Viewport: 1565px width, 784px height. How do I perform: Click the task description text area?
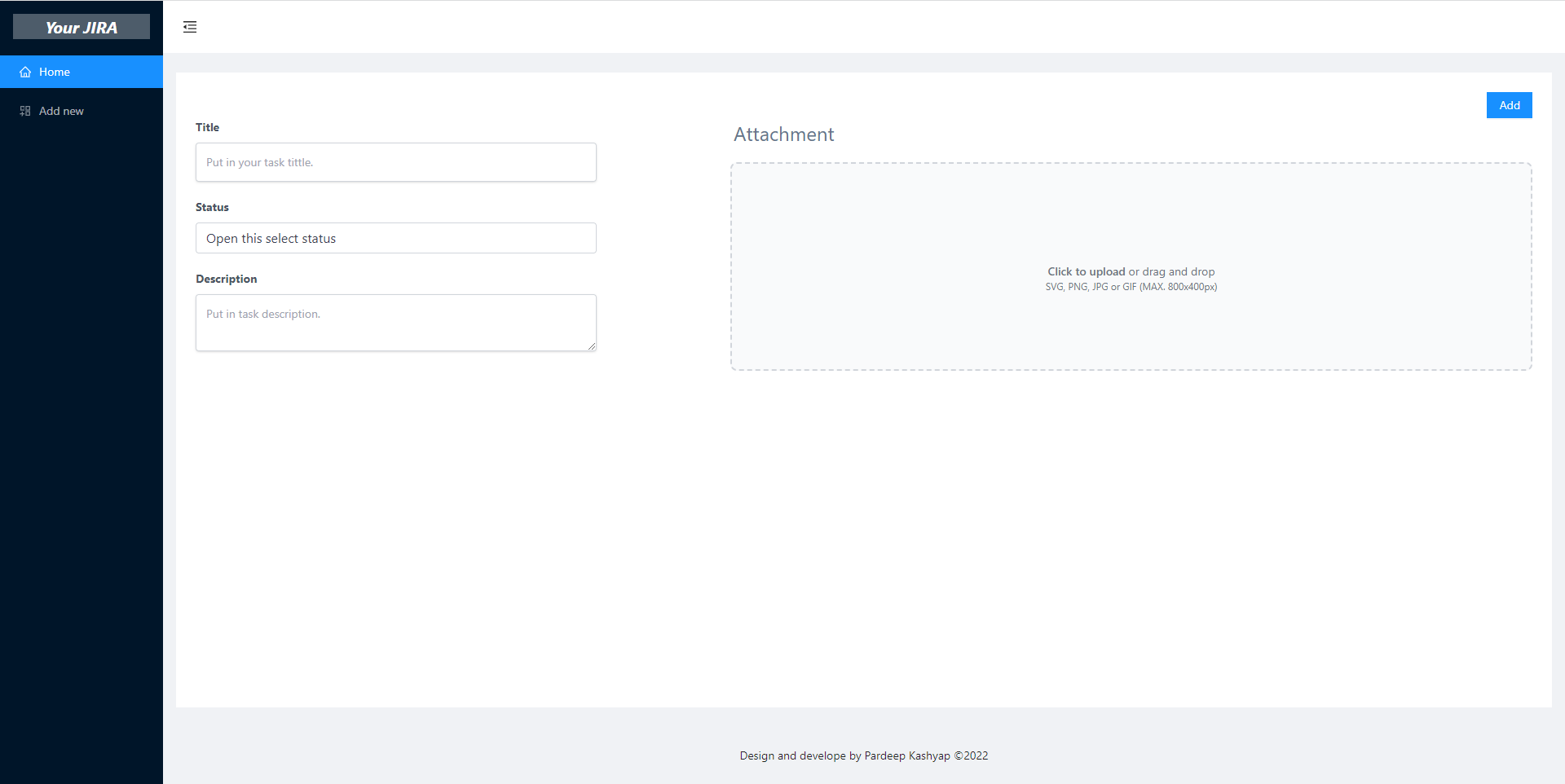[x=395, y=322]
